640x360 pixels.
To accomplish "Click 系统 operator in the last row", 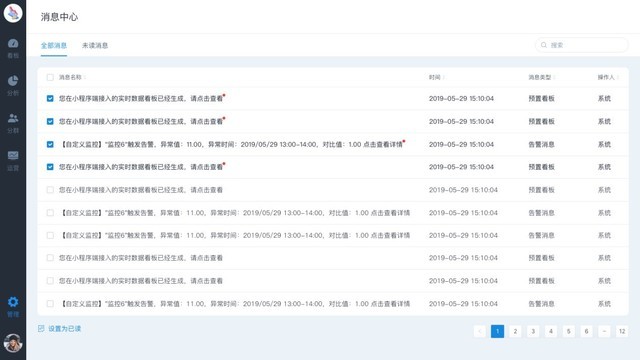I will point(604,304).
